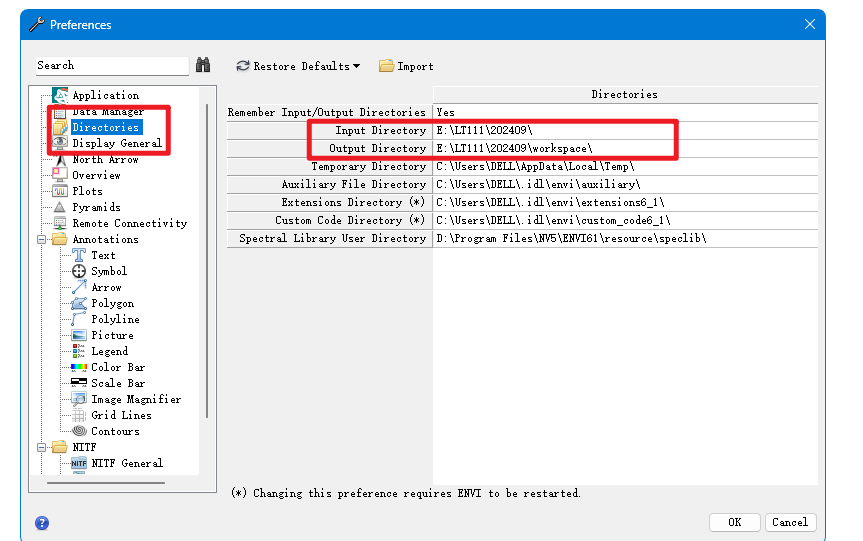Select Directories in the preferences tree
Image resolution: width=863 pixels, height=541 pixels.
click(106, 127)
